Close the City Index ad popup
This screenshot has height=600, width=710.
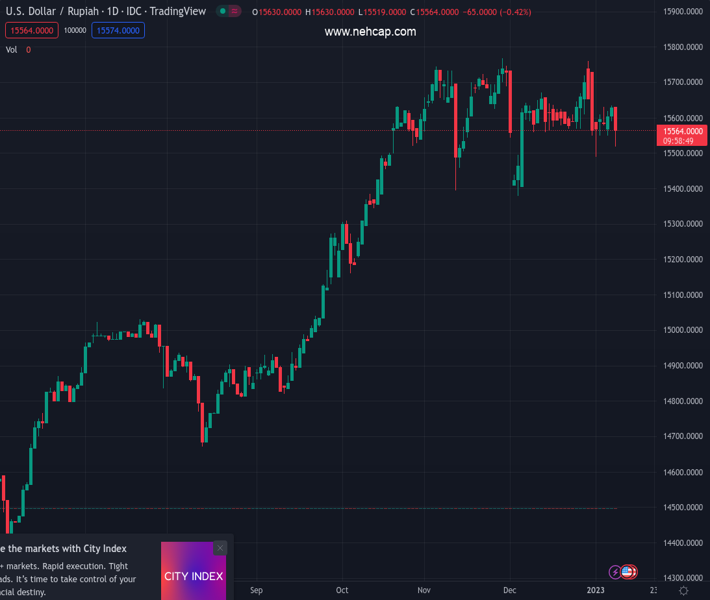point(220,547)
